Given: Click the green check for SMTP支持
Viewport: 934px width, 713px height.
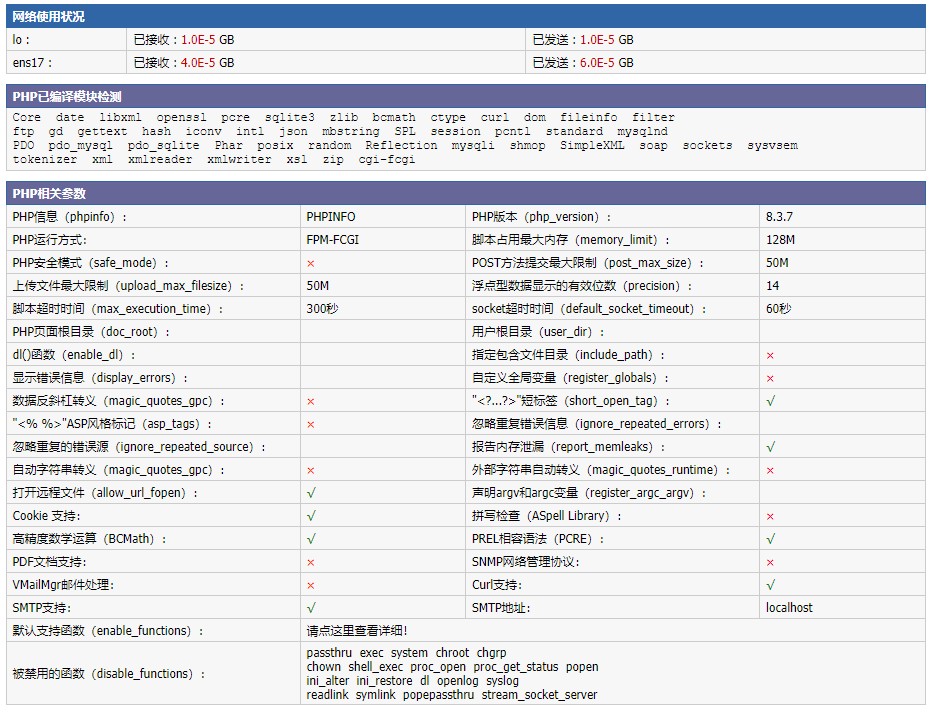Looking at the screenshot, I should point(311,608).
